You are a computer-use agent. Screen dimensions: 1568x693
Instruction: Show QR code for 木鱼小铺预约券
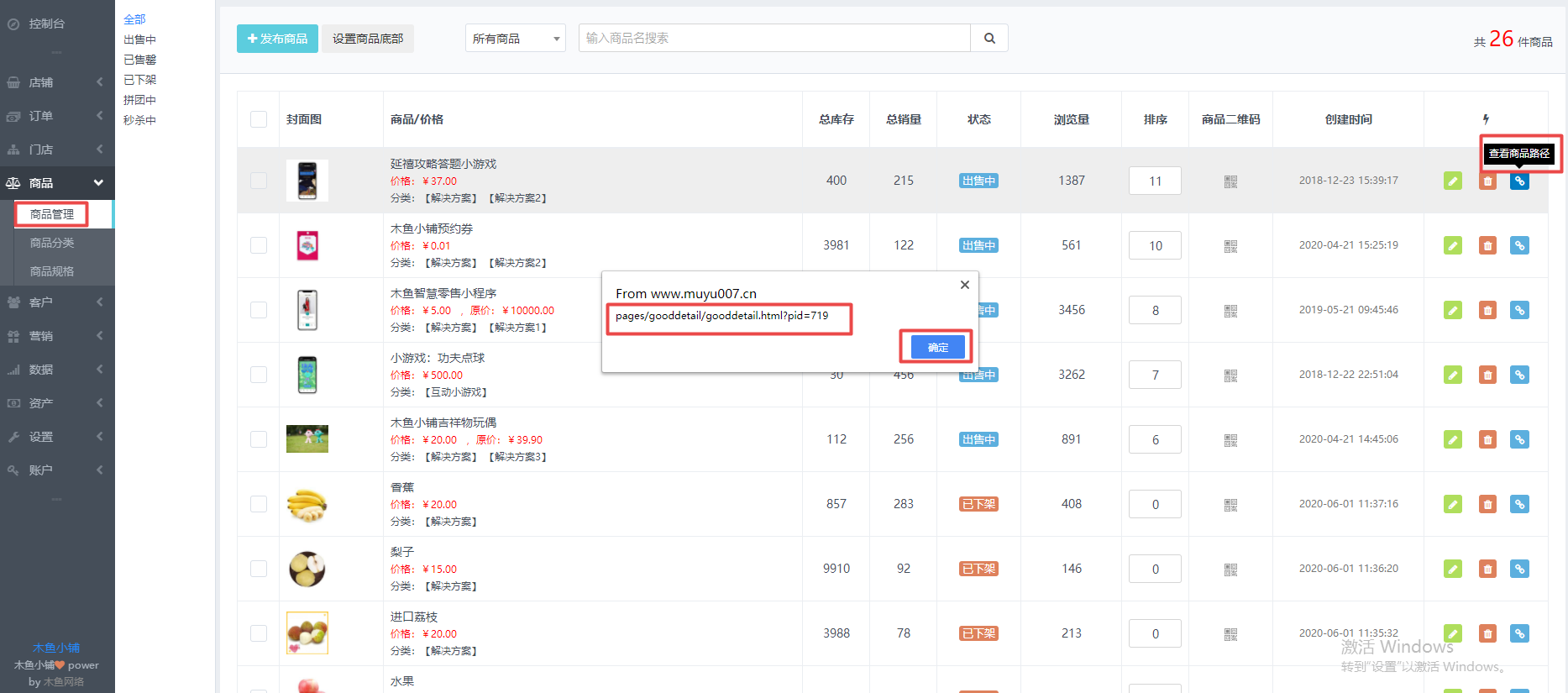click(x=1230, y=246)
